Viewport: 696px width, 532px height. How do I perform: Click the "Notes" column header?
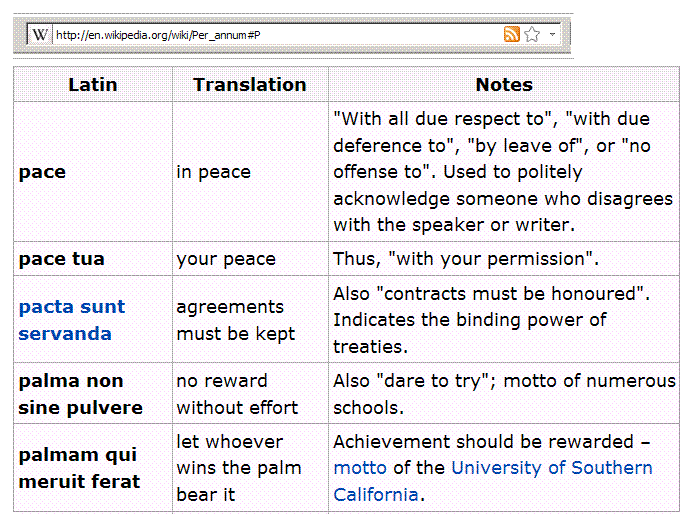pos(503,85)
